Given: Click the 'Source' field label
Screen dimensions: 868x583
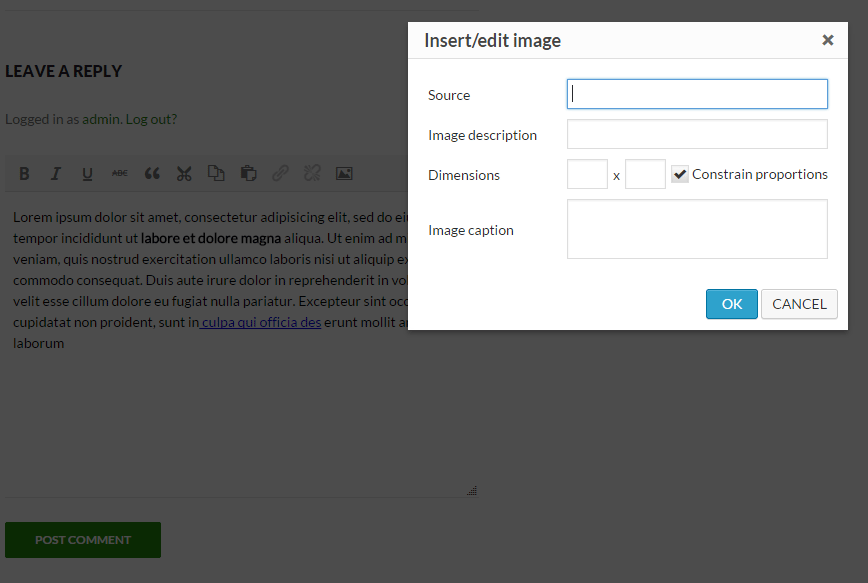Looking at the screenshot, I should tap(449, 95).
